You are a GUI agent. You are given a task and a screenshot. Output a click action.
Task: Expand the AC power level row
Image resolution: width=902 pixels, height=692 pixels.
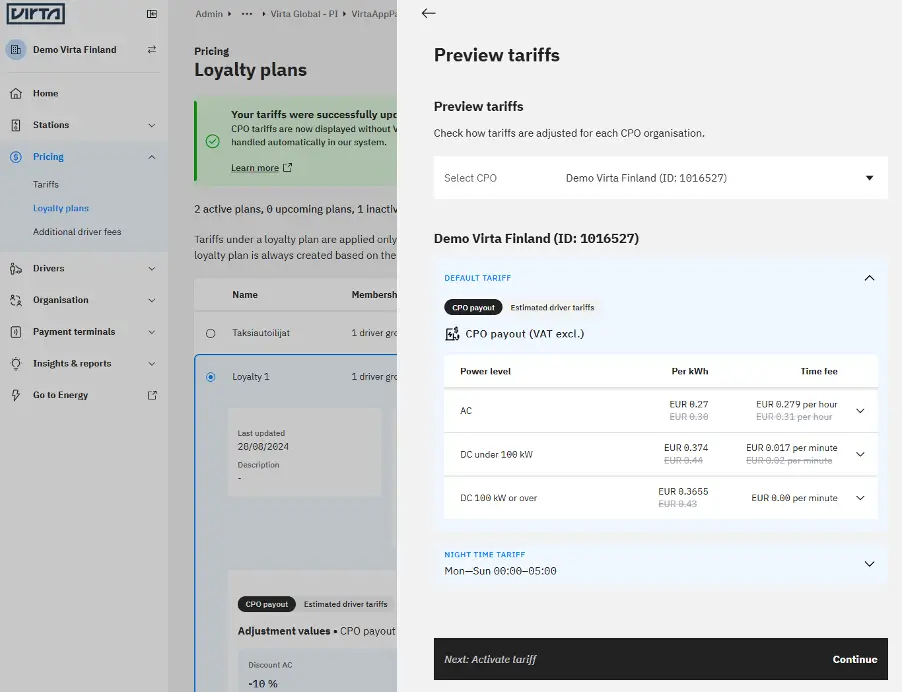[860, 411]
